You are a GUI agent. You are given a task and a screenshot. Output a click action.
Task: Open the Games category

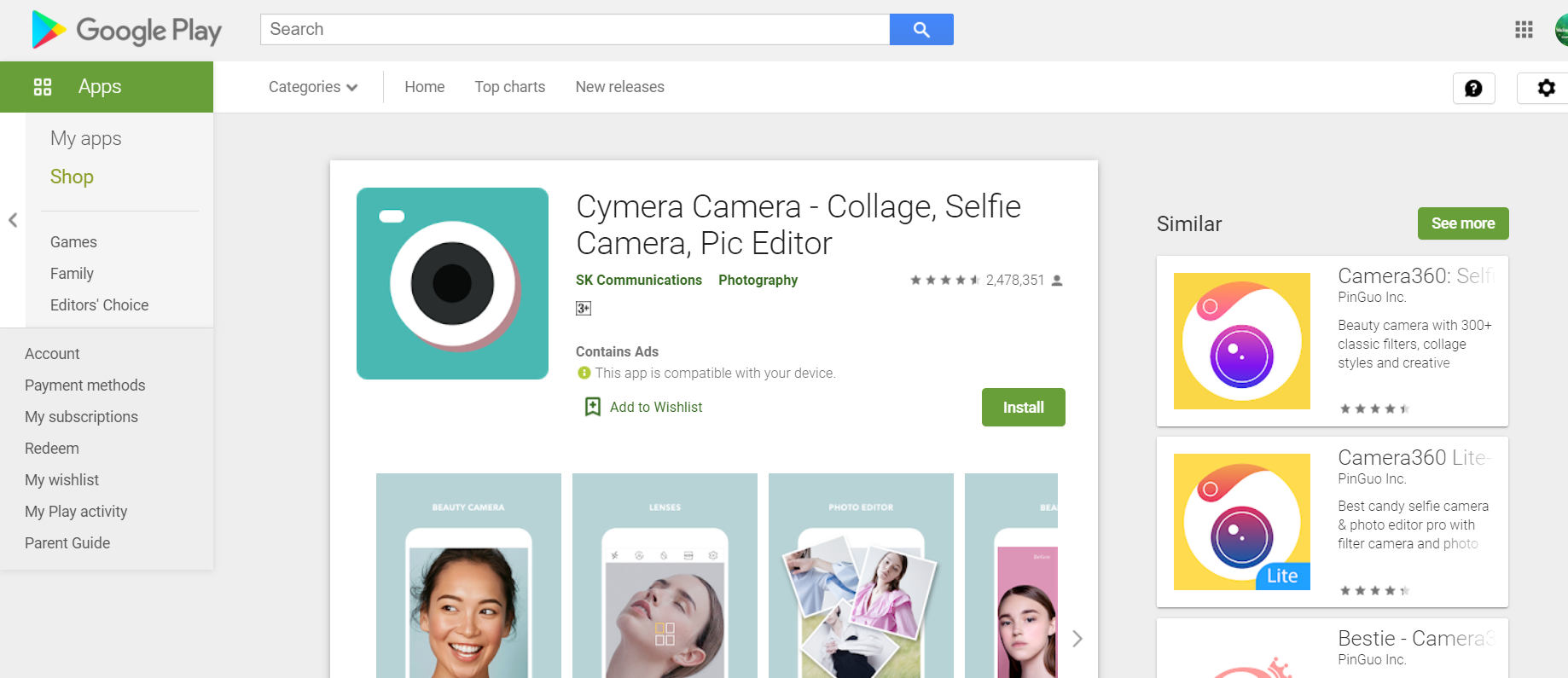pos(73,242)
